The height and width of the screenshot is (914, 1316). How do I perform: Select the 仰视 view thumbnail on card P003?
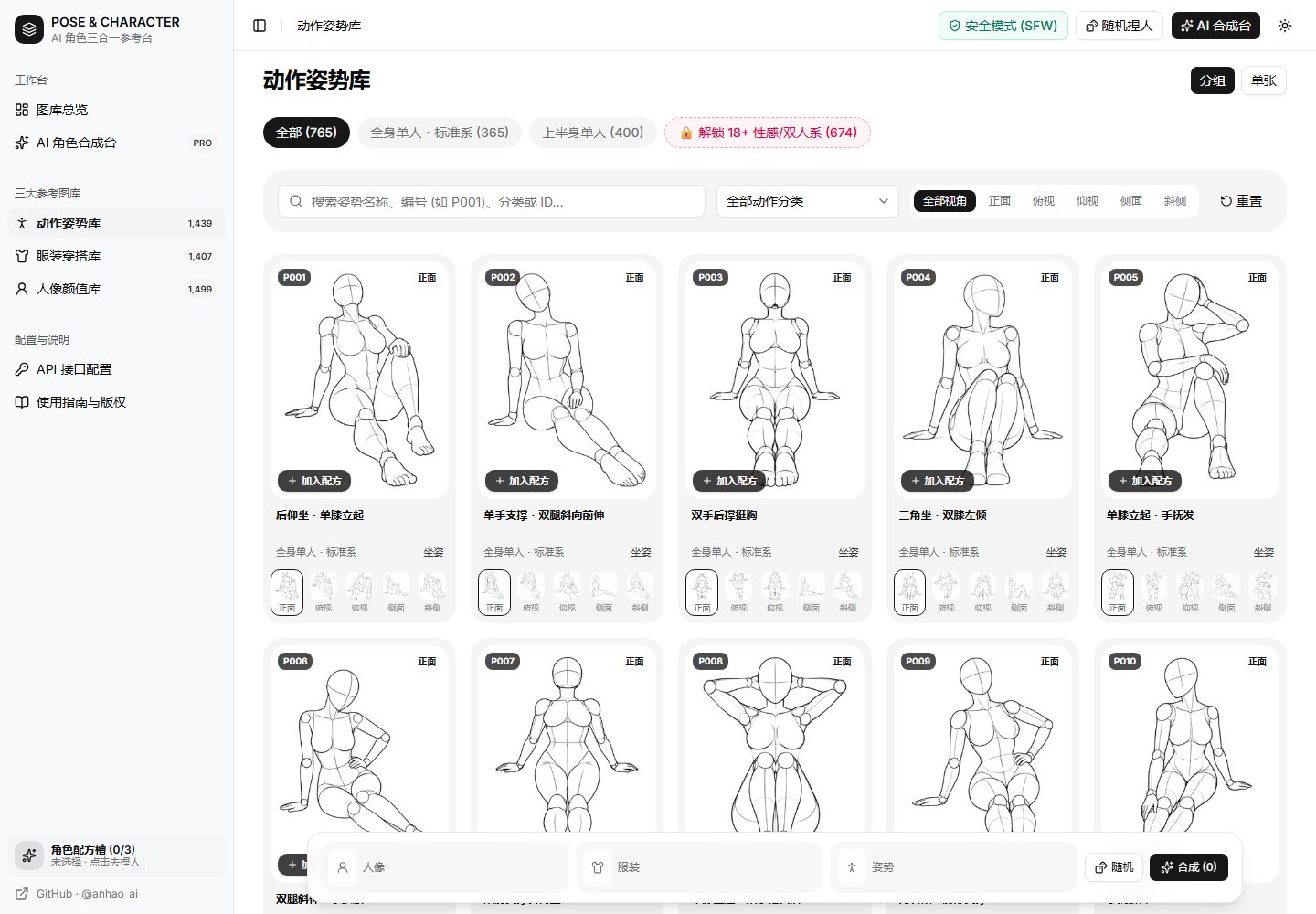(x=775, y=592)
